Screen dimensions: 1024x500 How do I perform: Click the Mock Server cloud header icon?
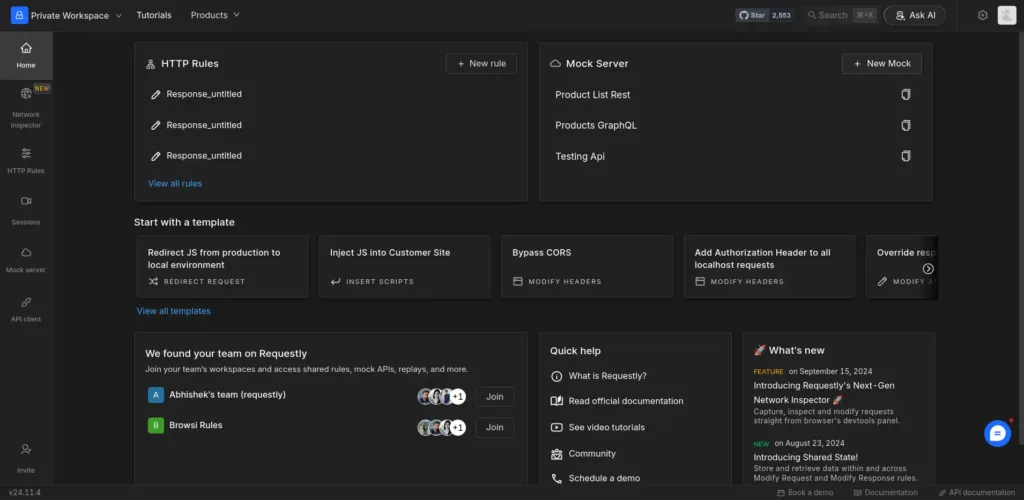556,64
